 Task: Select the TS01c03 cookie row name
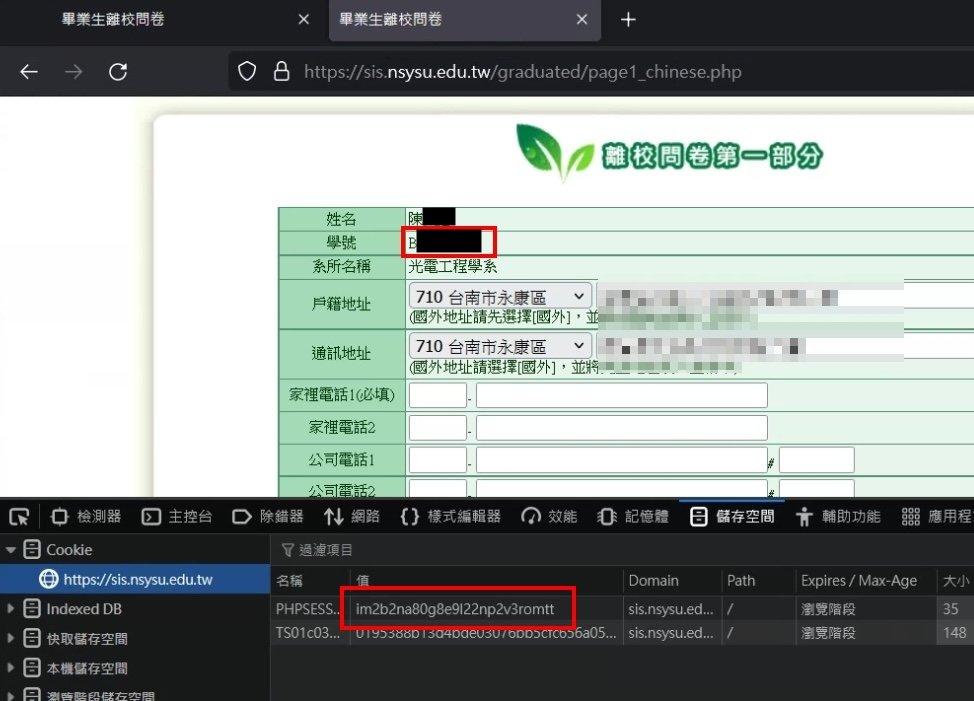point(309,633)
